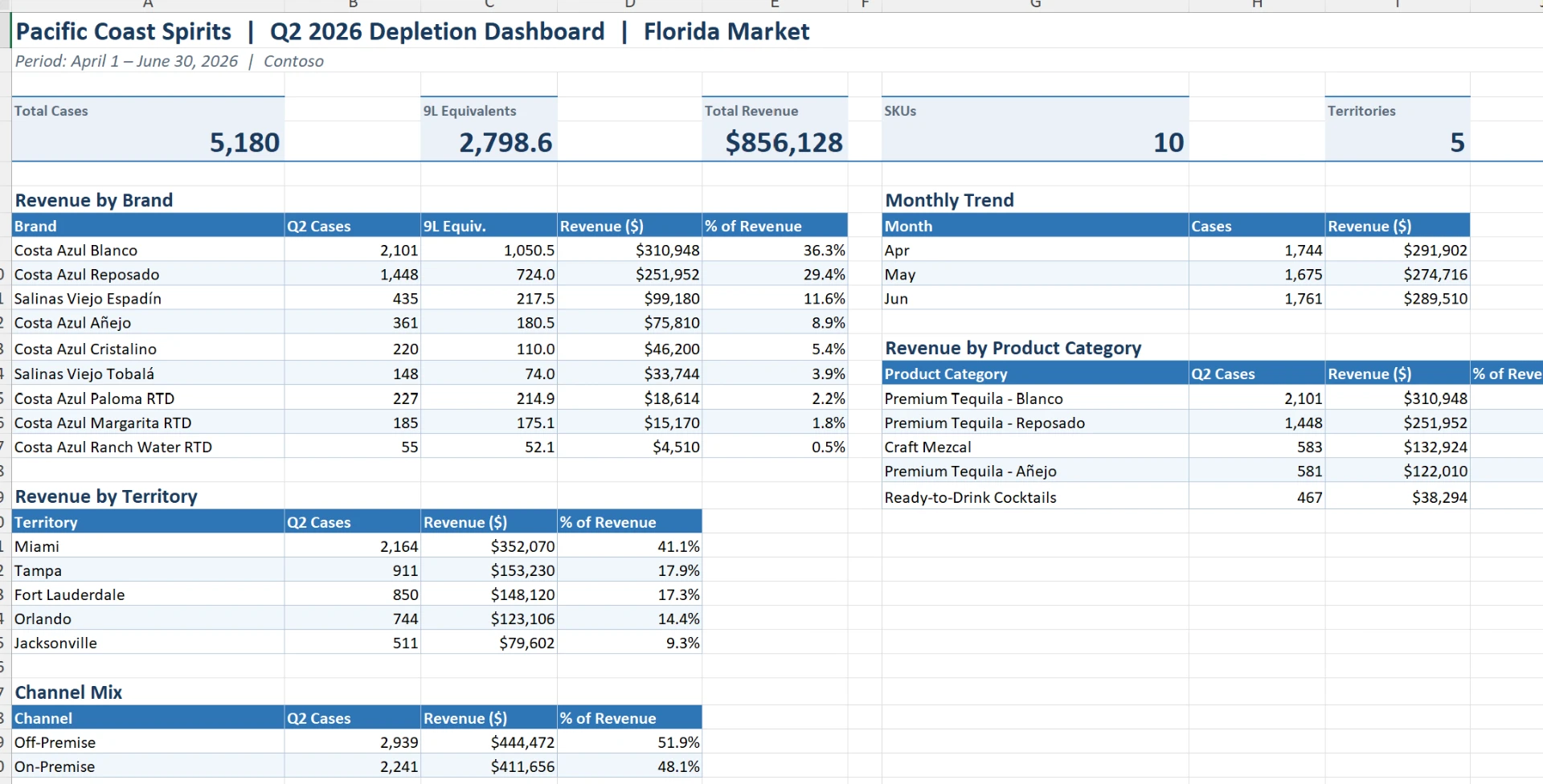1543x784 pixels.
Task: Select Salinas Viejo Tobalá brand cell
Action: (148, 374)
